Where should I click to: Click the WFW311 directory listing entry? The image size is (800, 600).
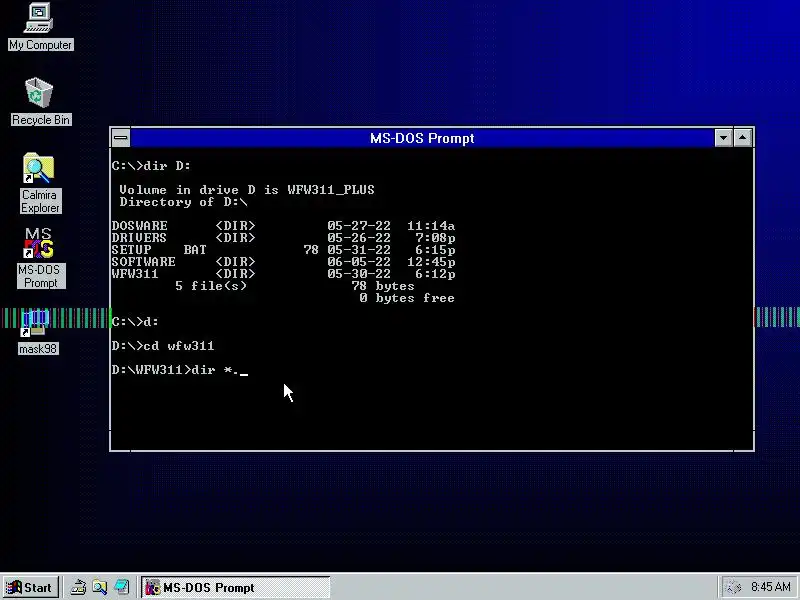tap(283, 274)
